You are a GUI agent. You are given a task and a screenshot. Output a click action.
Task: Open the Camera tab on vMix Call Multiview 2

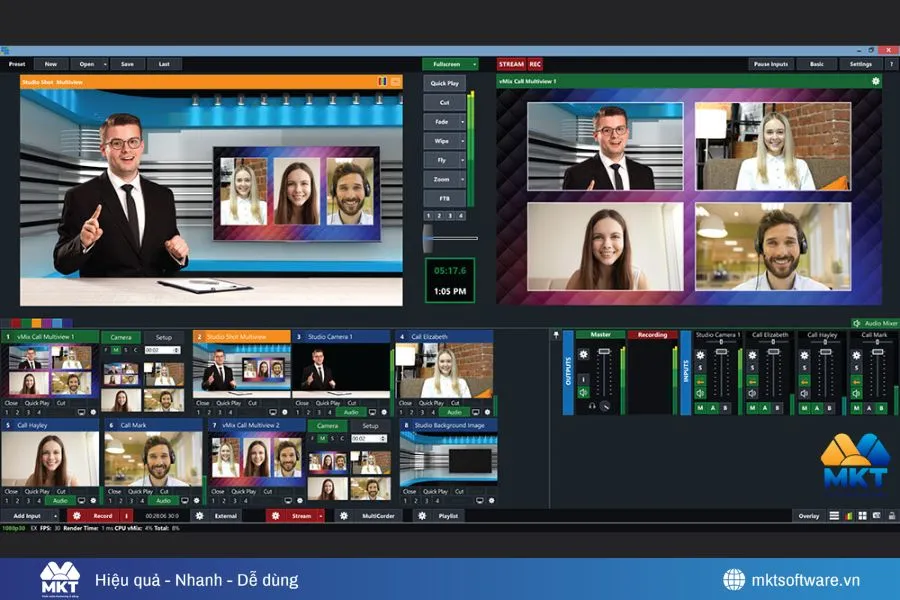tap(327, 426)
